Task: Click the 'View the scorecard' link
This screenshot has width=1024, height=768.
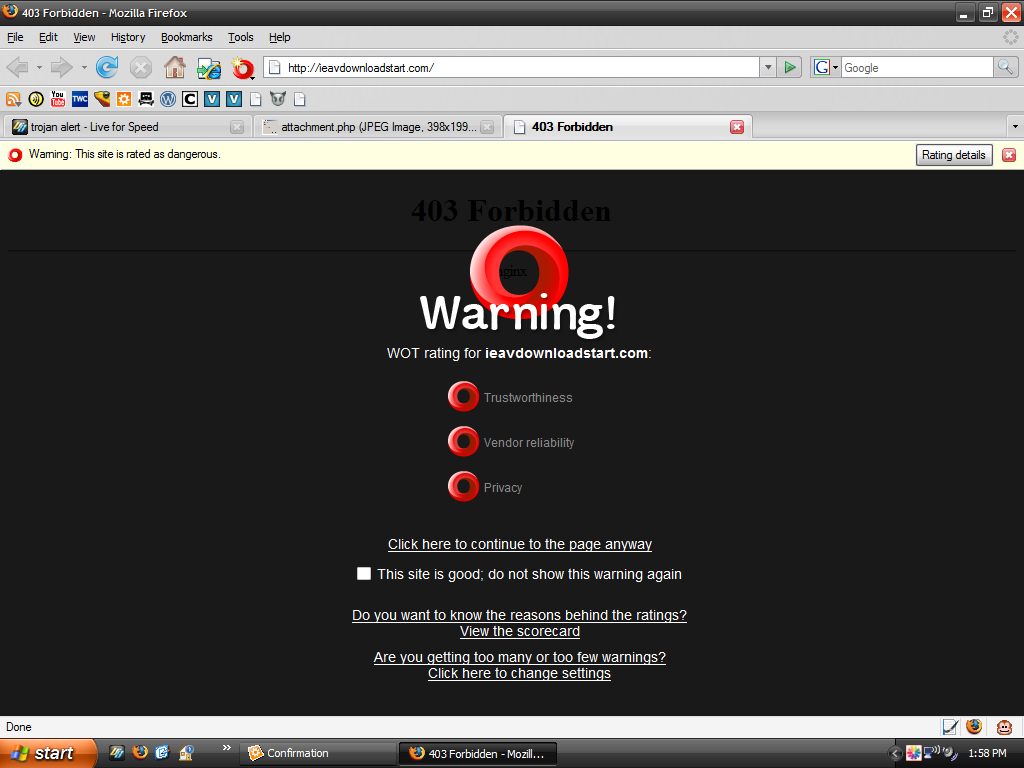Action: [520, 632]
